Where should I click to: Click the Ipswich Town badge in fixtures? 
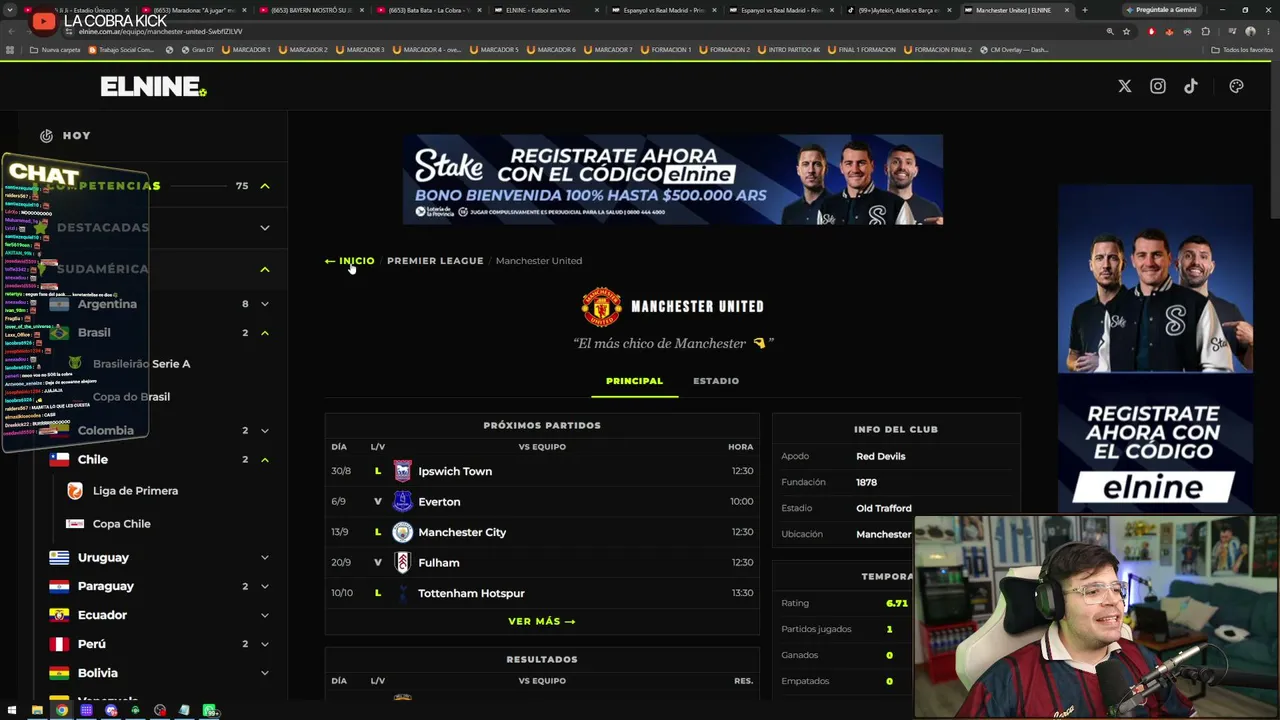(x=402, y=471)
